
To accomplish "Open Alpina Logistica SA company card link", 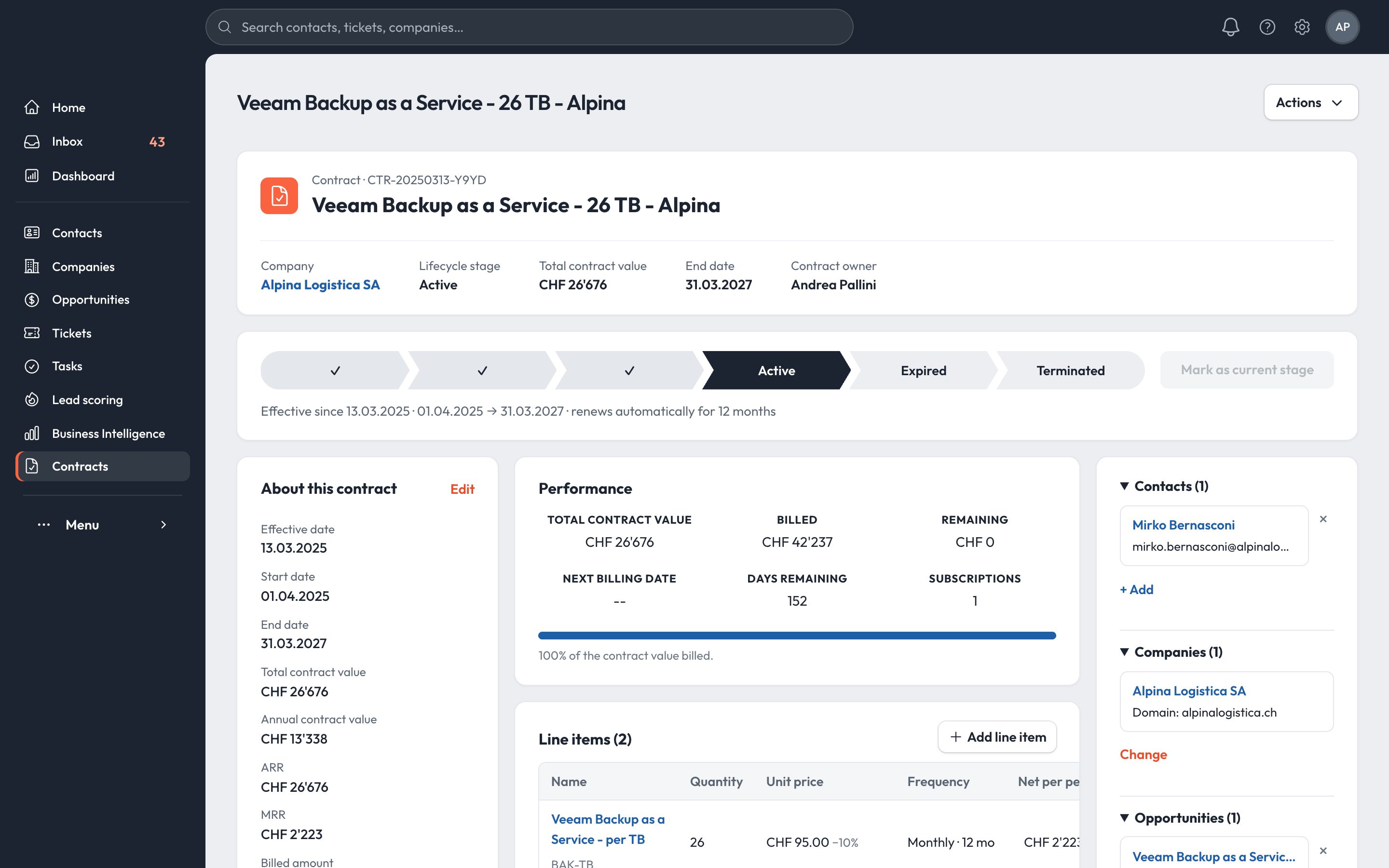I will (1189, 691).
